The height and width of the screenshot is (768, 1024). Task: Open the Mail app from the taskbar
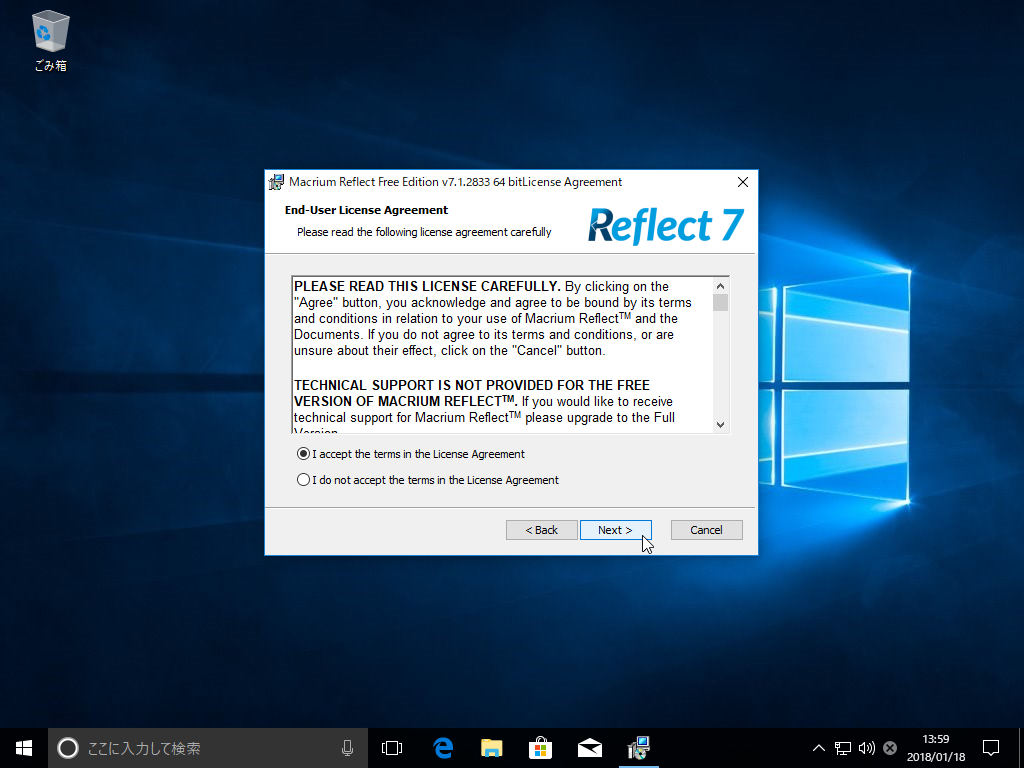(x=590, y=748)
